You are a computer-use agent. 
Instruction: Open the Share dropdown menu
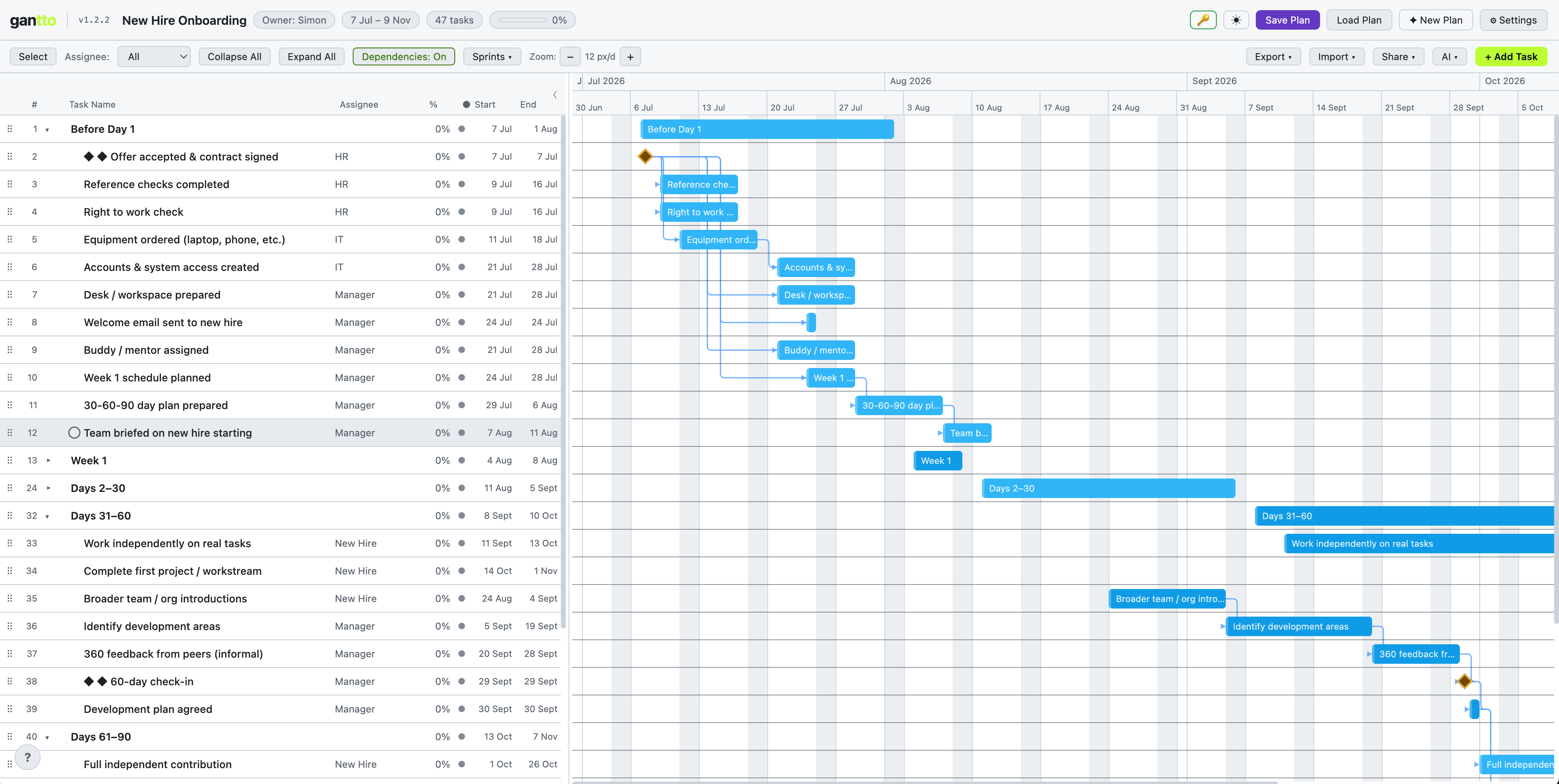[1398, 57]
